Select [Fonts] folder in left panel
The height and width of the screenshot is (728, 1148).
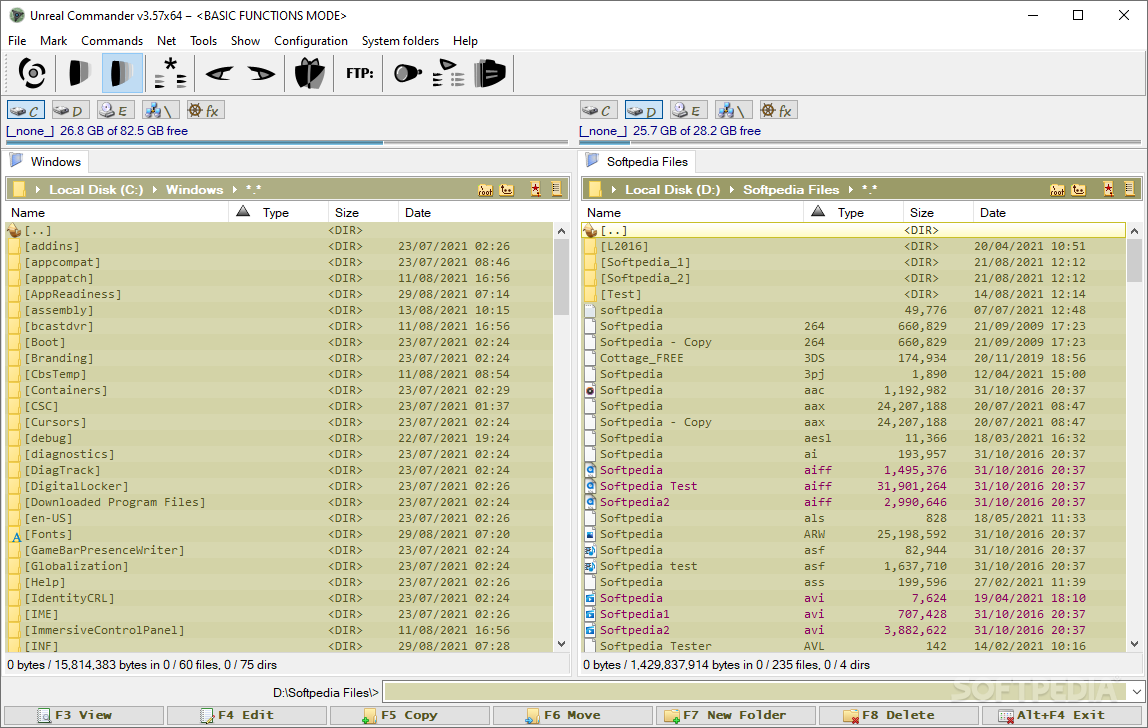(x=280, y=535)
